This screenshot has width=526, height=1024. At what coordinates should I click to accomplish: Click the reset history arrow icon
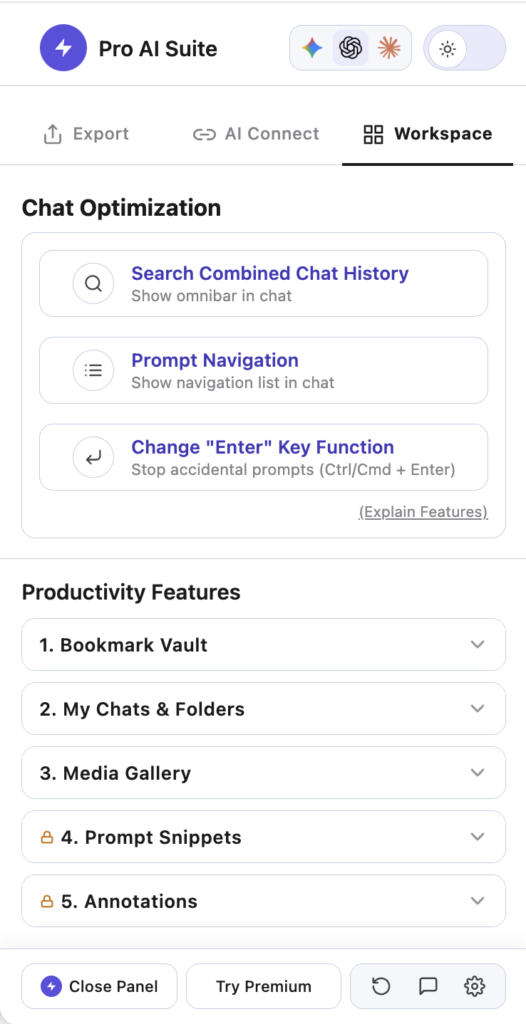(x=381, y=986)
